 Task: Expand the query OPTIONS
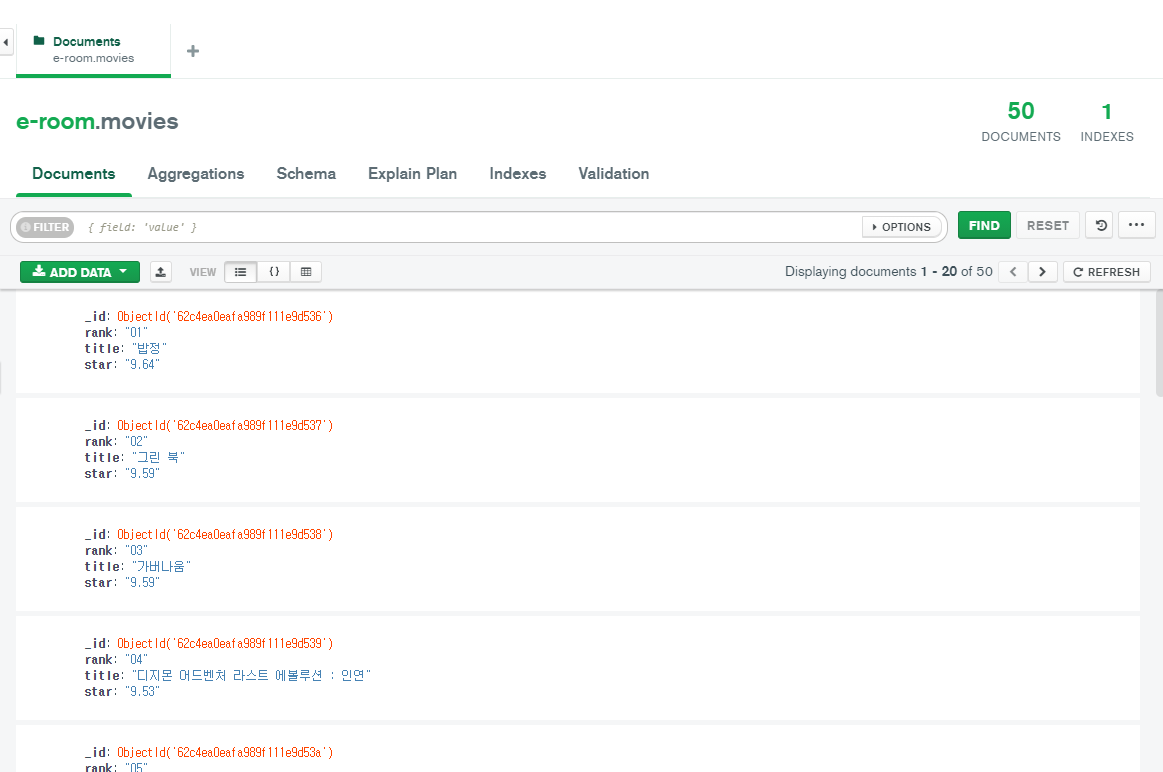(902, 227)
